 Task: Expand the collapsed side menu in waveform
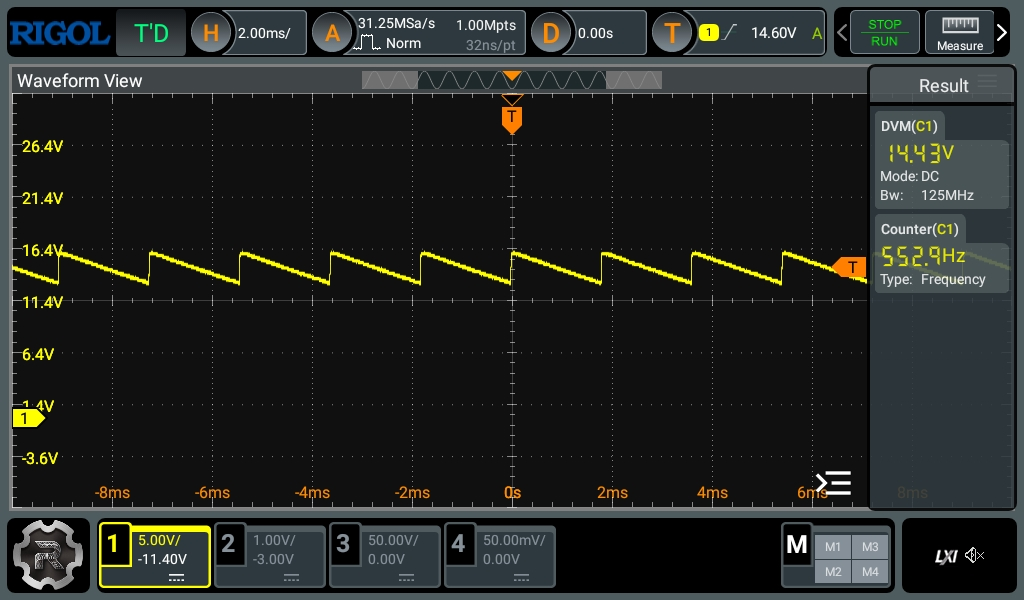[x=833, y=483]
